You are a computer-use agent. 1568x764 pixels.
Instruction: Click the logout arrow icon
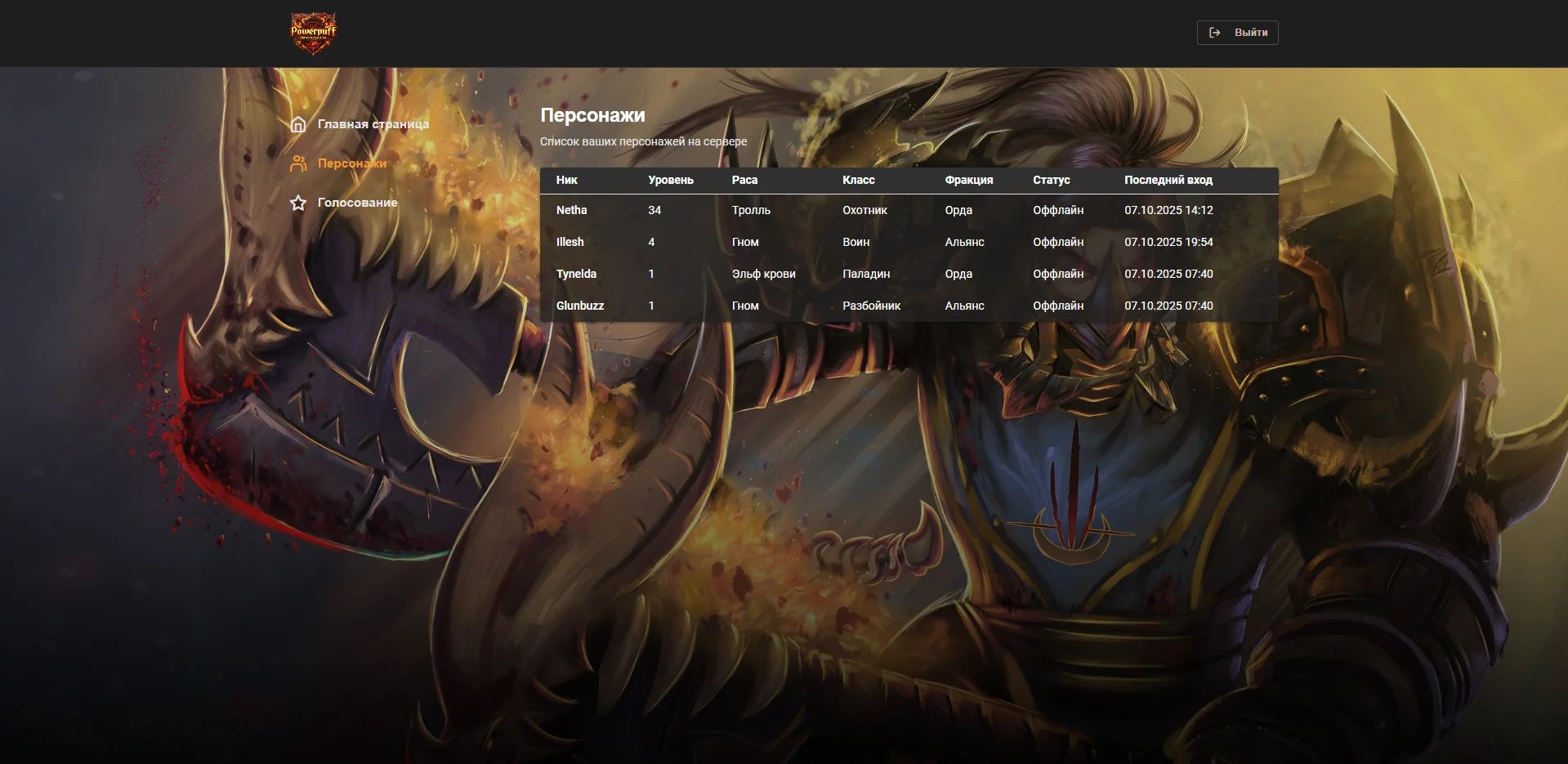1215,33
